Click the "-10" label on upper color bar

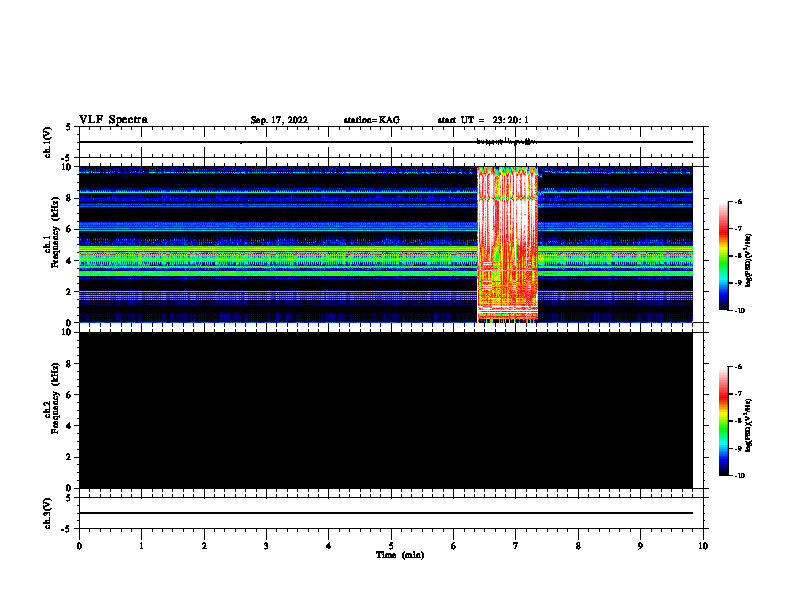click(739, 311)
